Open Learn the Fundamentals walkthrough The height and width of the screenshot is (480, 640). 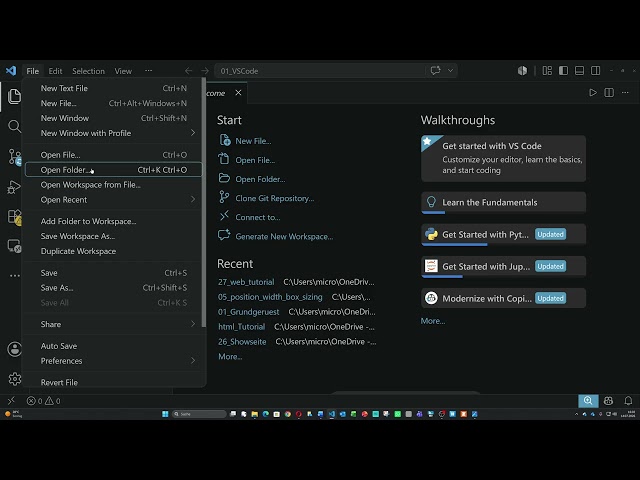(x=503, y=202)
